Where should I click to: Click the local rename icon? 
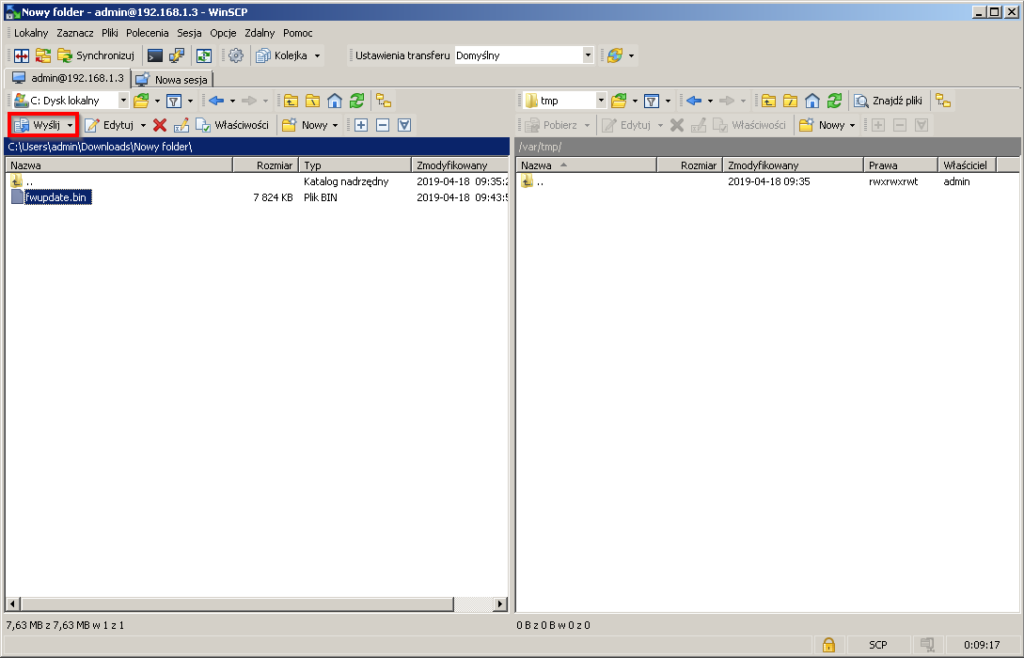tap(181, 125)
